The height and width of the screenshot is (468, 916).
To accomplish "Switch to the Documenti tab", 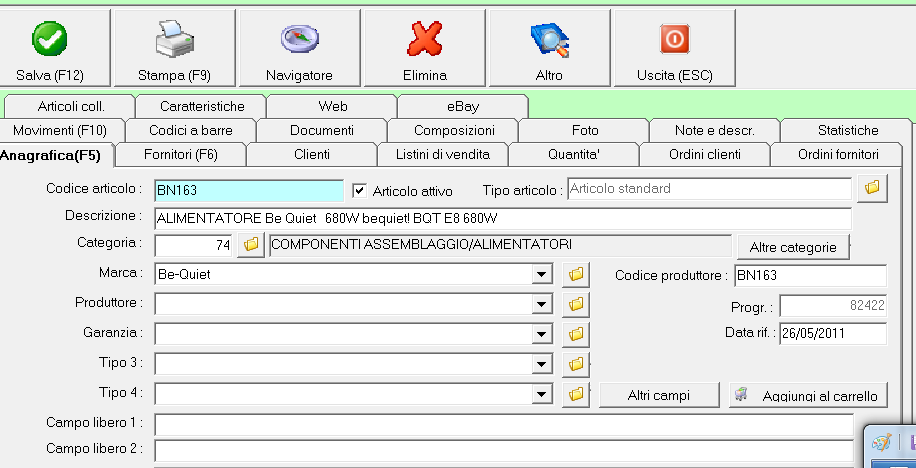I will click(x=322, y=130).
